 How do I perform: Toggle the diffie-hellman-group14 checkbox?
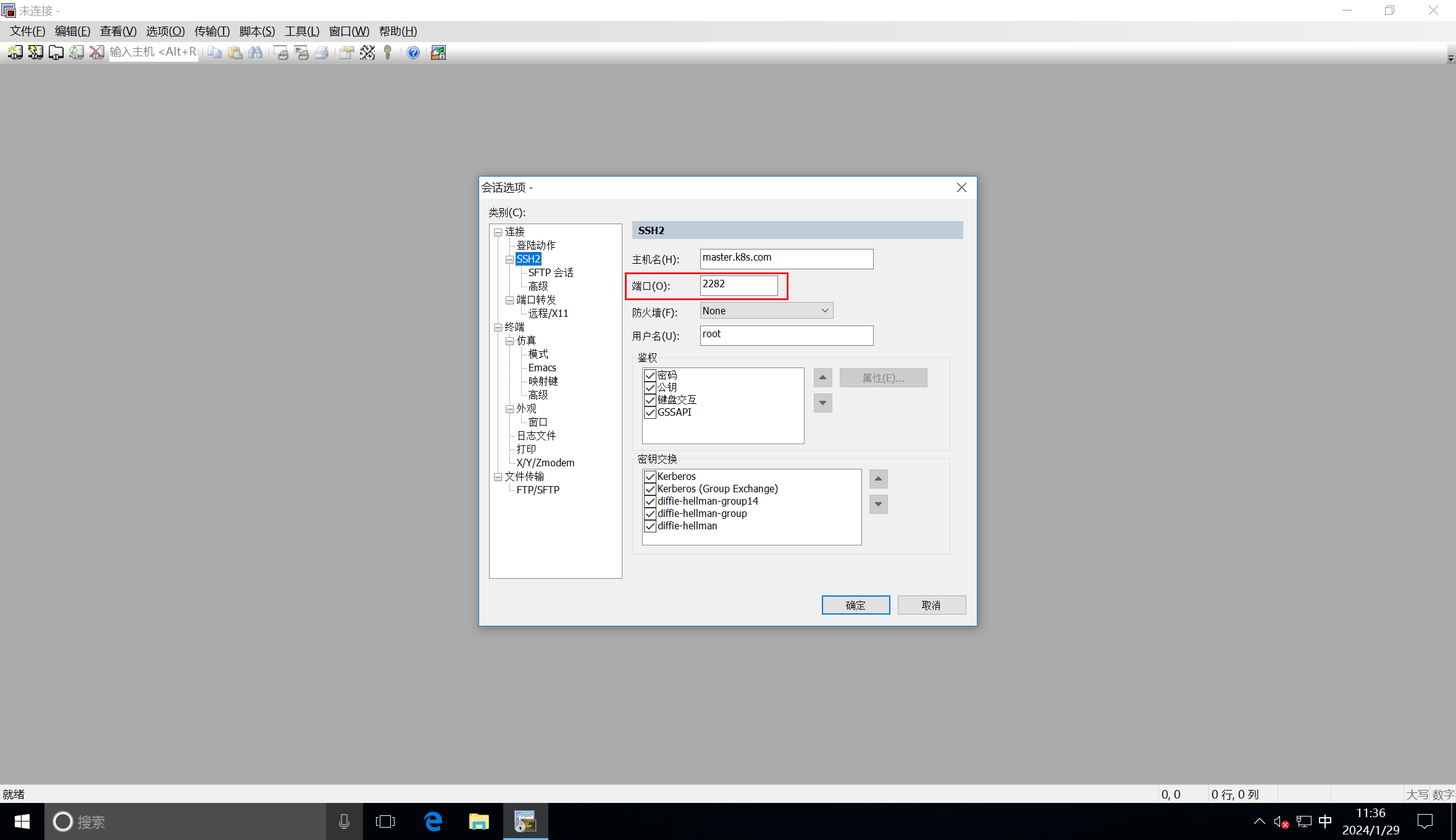[x=650, y=501]
